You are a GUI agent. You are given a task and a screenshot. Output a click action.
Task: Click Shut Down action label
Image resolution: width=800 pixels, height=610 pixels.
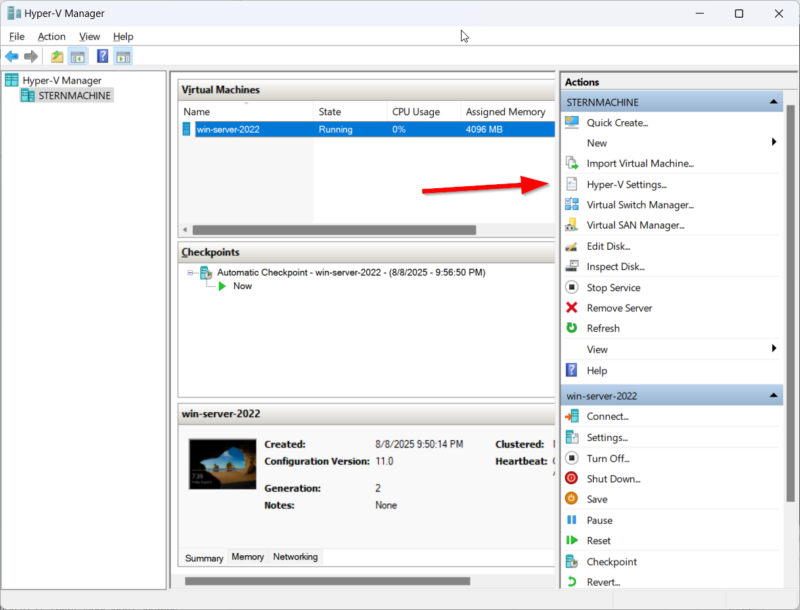click(613, 478)
